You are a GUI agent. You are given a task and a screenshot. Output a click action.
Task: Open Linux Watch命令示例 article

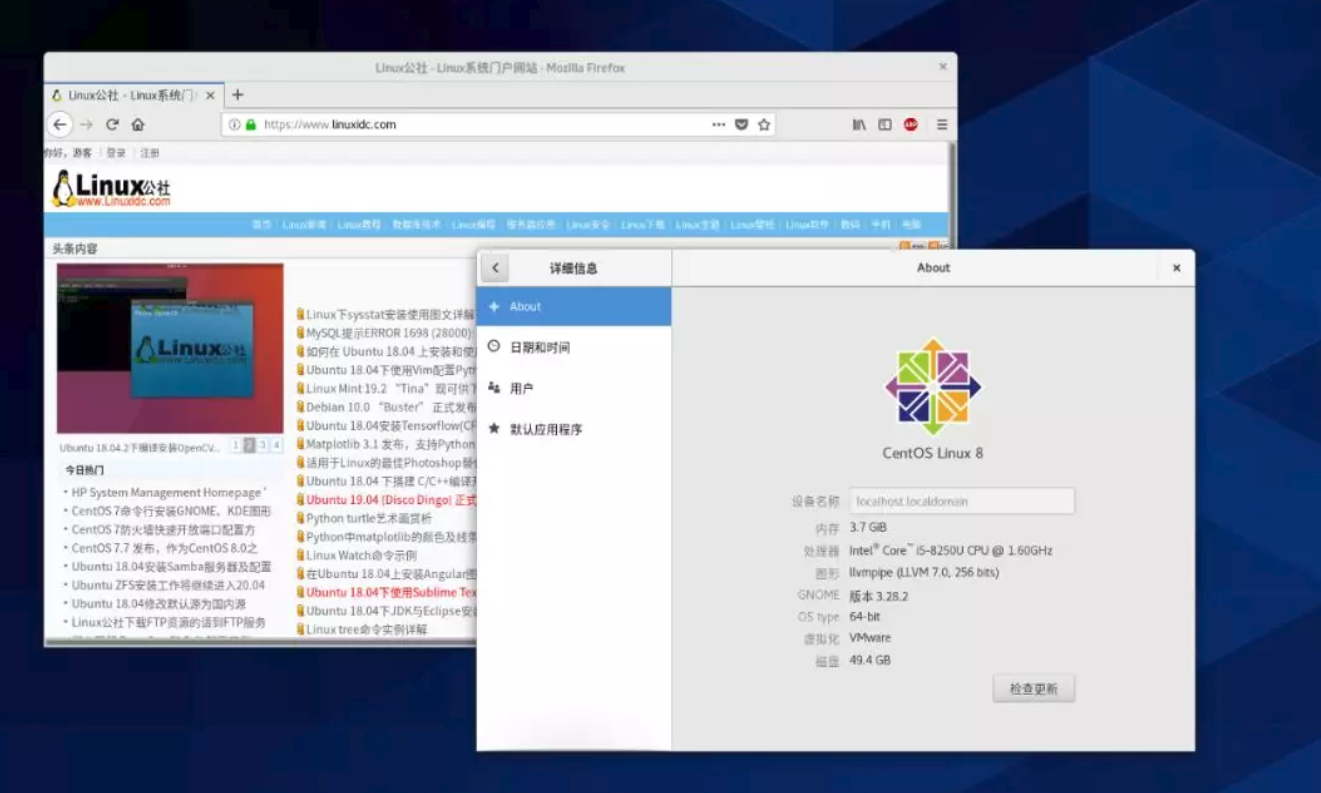click(x=361, y=555)
